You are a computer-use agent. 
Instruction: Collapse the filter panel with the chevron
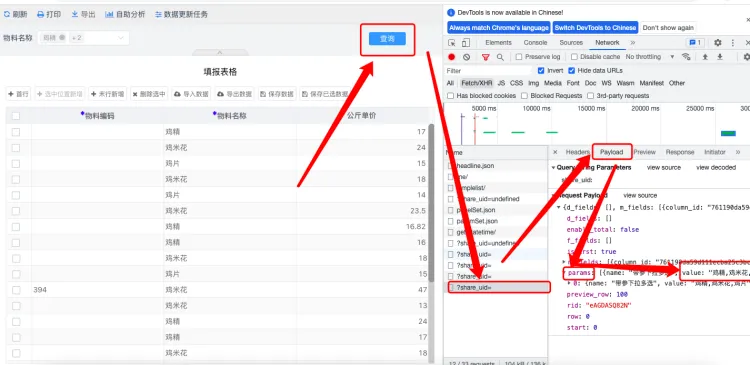pyautogui.click(x=220, y=52)
